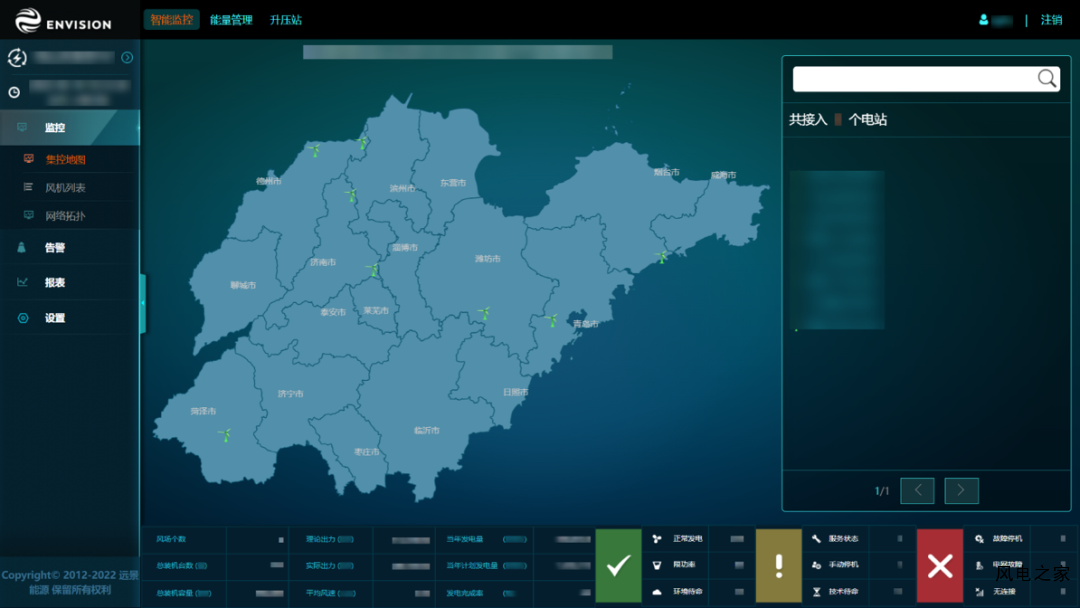Click the yellow exclamation status tile
1080x608 pixels.
(x=778, y=565)
